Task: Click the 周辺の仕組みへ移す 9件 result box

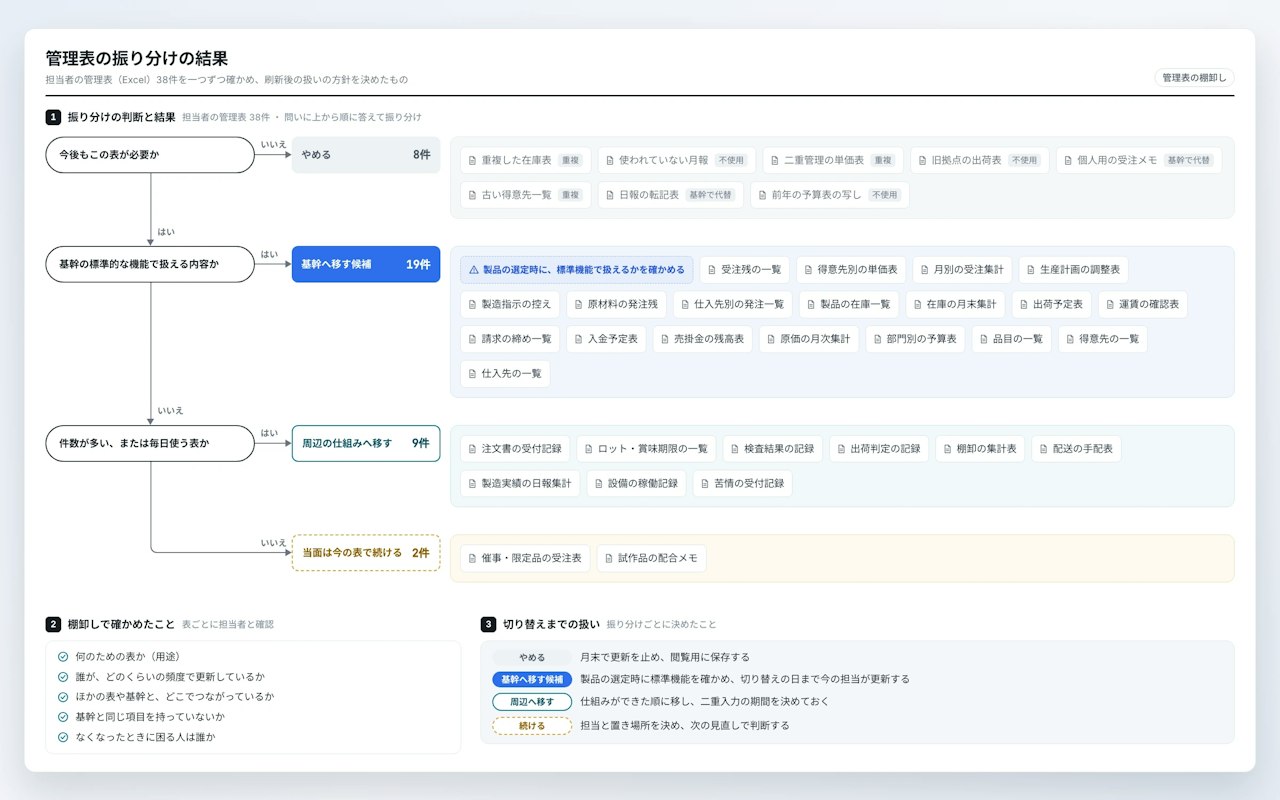Action: tap(366, 443)
